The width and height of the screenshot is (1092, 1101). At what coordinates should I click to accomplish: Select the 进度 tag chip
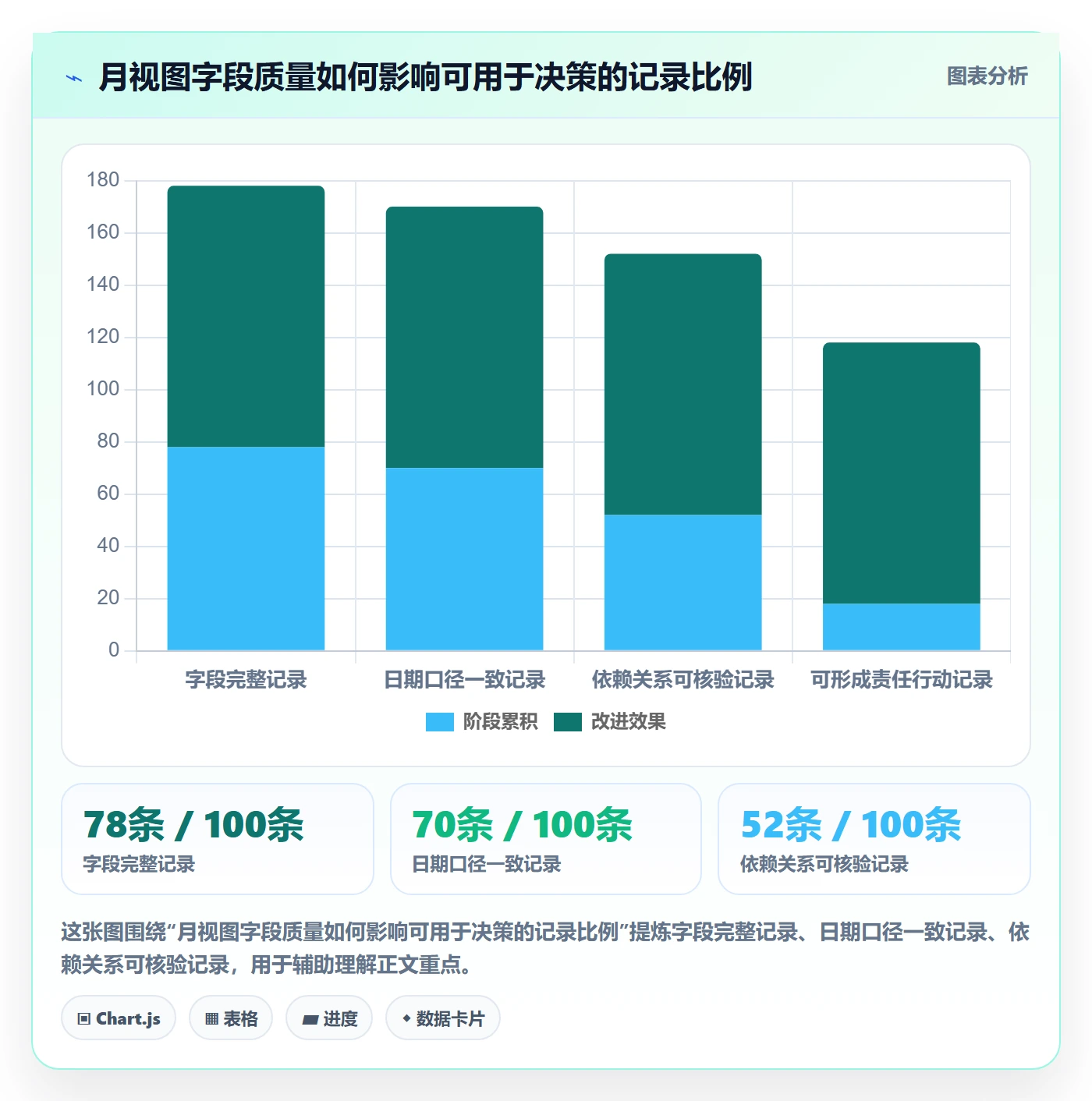[329, 1018]
